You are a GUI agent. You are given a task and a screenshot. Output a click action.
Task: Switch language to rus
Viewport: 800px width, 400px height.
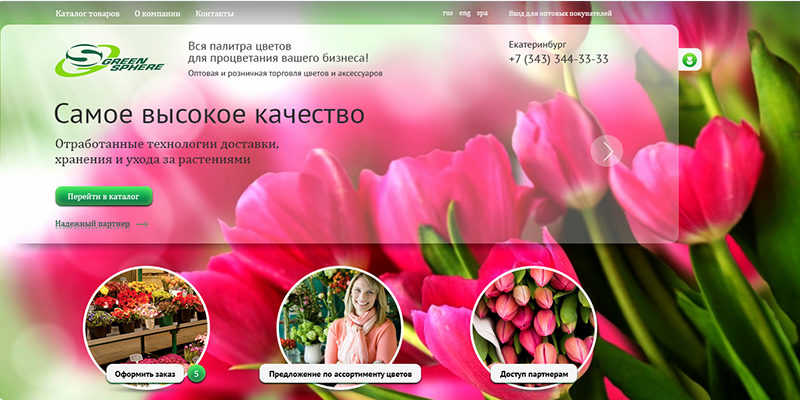[448, 13]
